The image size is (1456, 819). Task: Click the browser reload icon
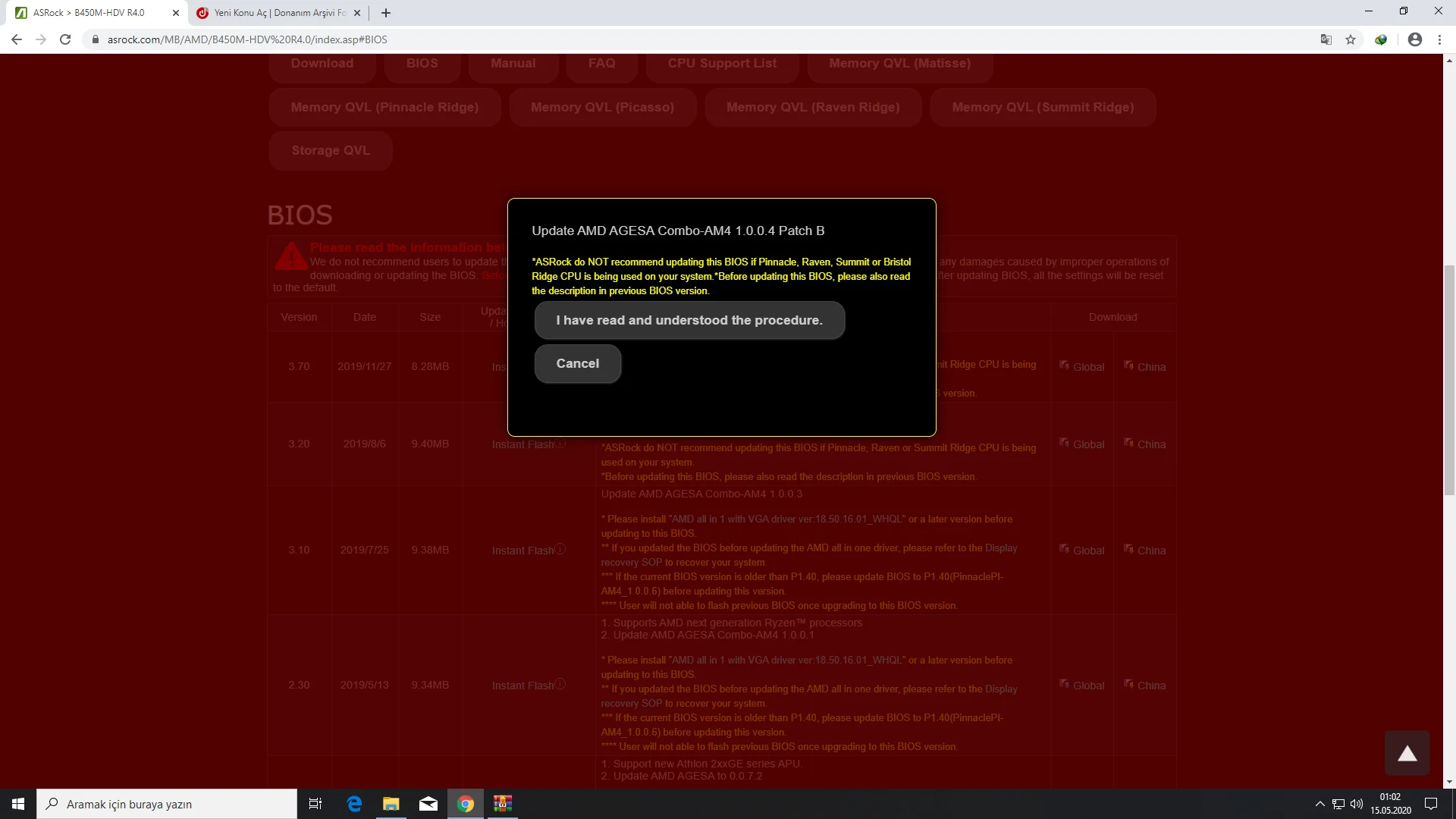(x=65, y=39)
